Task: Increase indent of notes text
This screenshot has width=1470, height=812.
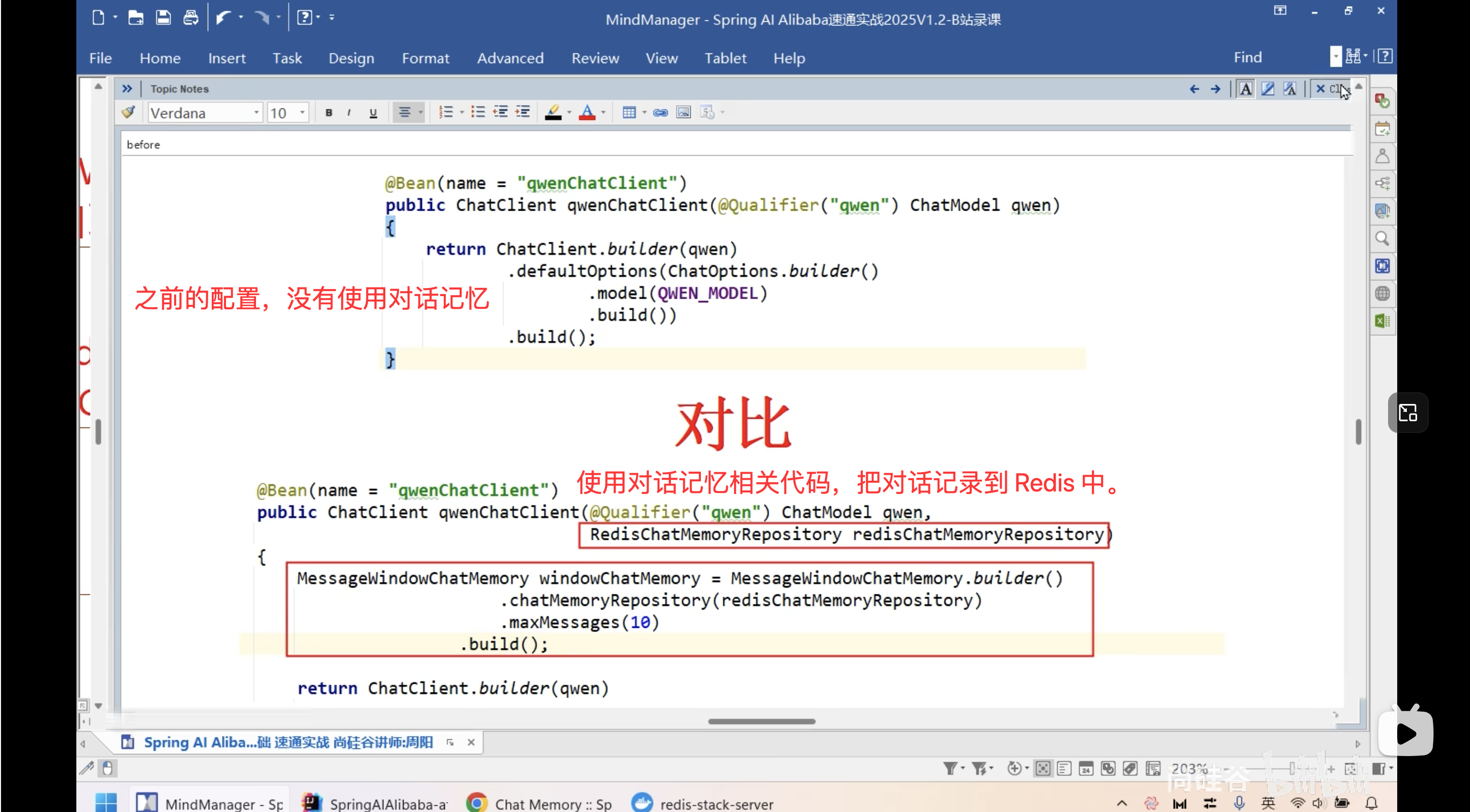Action: tap(523, 112)
